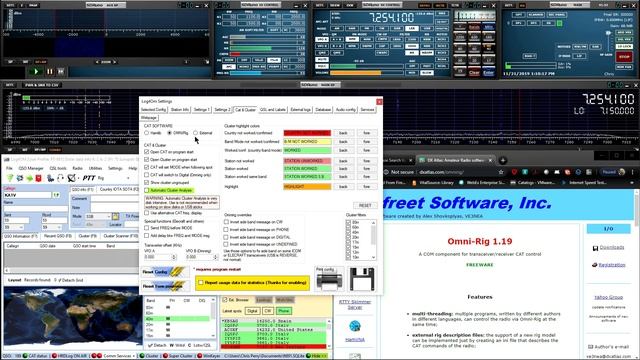Open the Database settings tab
The height and width of the screenshot is (360, 640).
pyautogui.click(x=323, y=110)
